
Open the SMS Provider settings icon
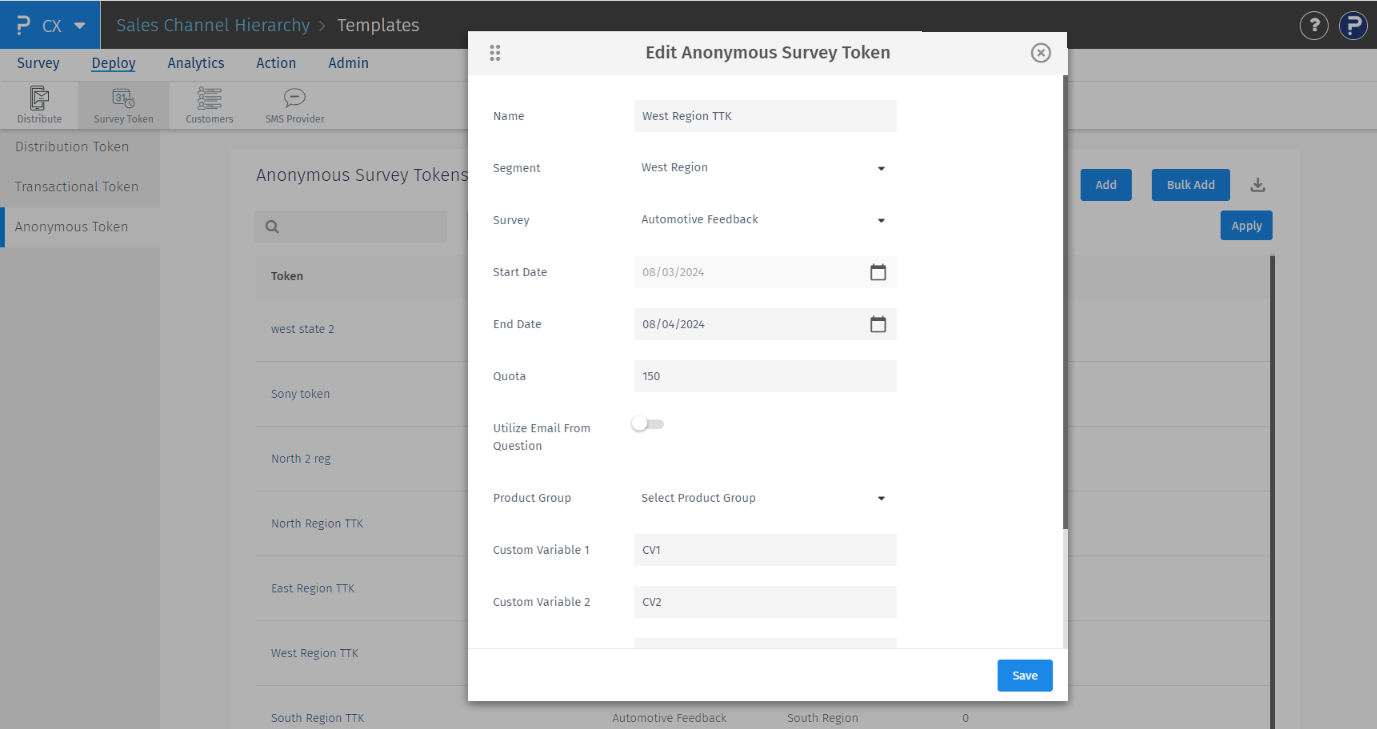tap(293, 104)
